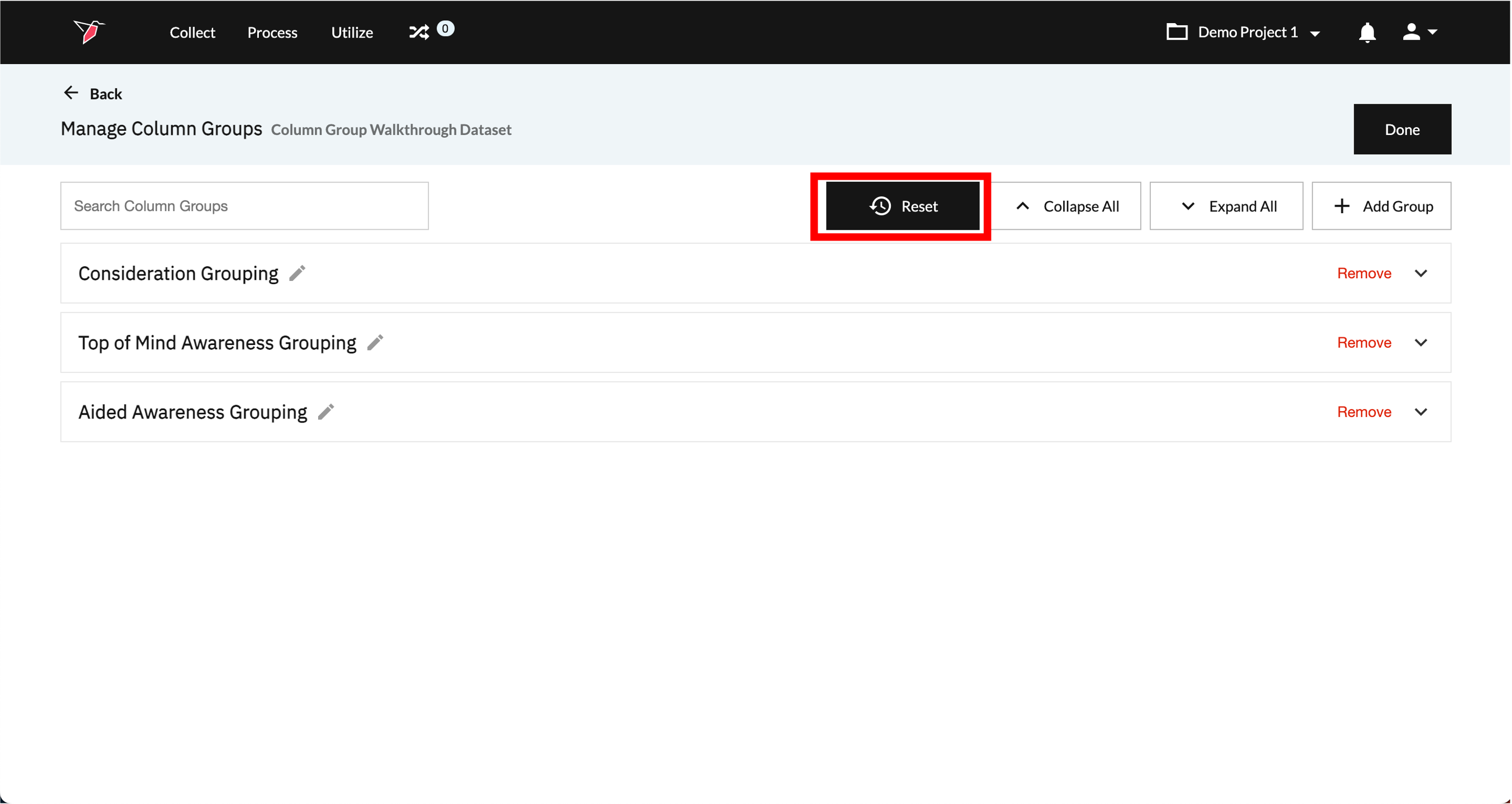Click the Reset button
This screenshot has height=804, width=1512.
pos(903,206)
